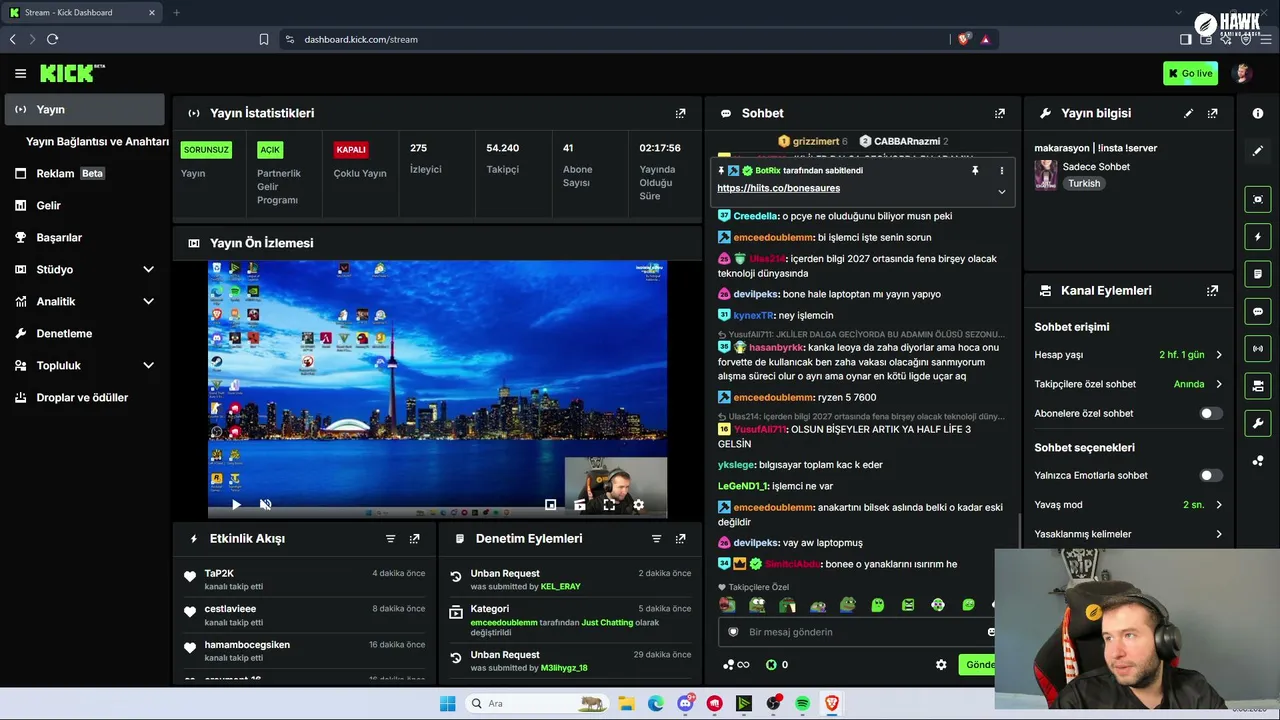Screen dimensions: 1280x720
Task: Open the hamburger menu beside Kick logo
Action: (20, 73)
